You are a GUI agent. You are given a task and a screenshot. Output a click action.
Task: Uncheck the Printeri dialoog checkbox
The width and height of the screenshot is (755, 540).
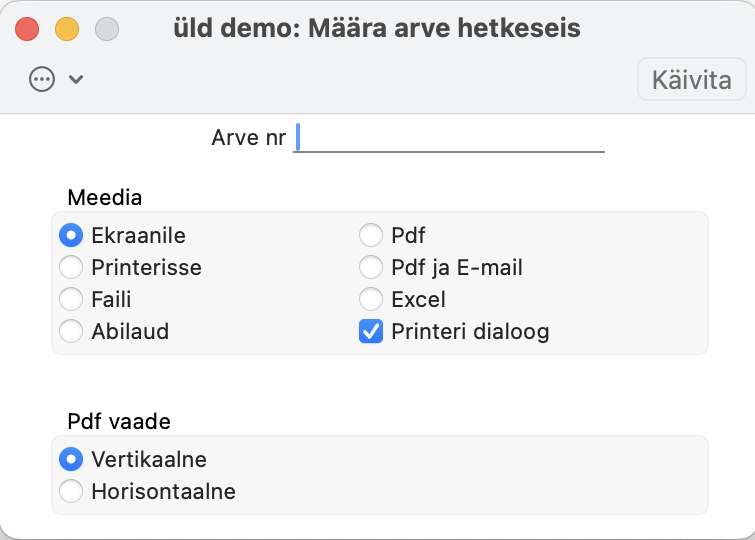371,331
